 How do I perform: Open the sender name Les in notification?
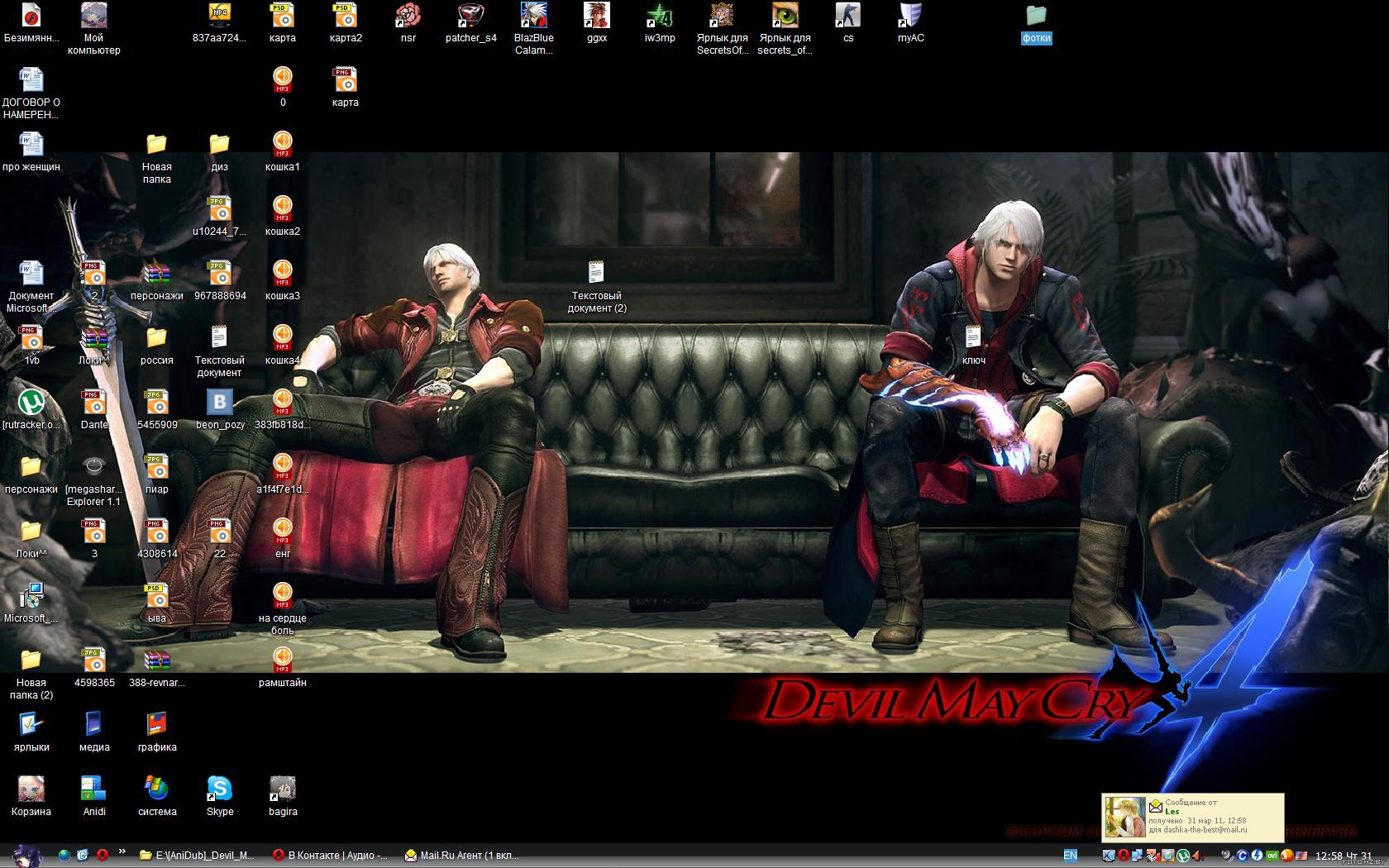(1172, 811)
